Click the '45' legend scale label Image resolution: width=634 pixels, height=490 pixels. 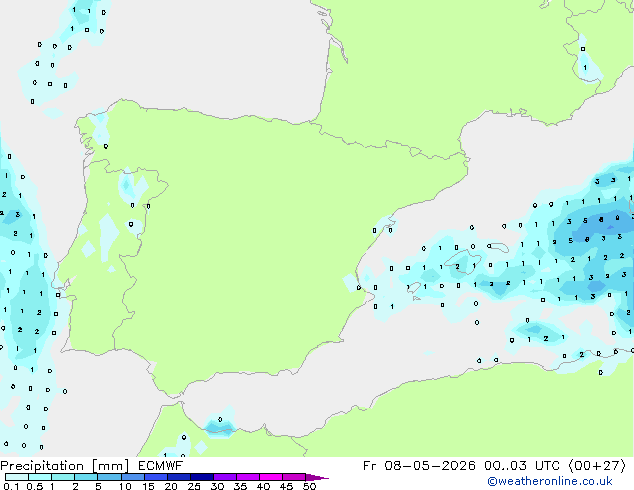click(x=286, y=486)
